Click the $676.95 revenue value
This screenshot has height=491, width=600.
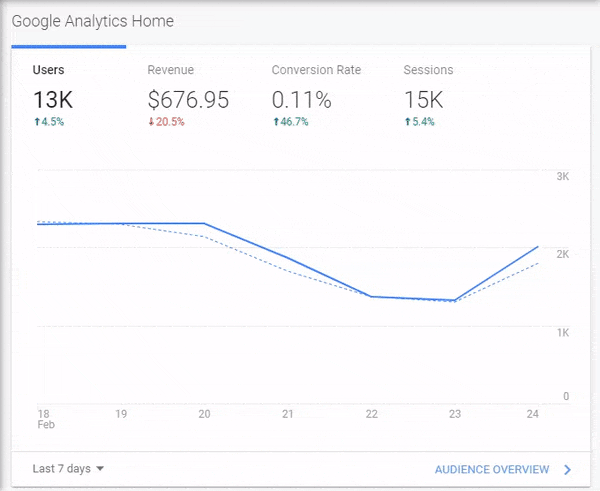tap(188, 100)
